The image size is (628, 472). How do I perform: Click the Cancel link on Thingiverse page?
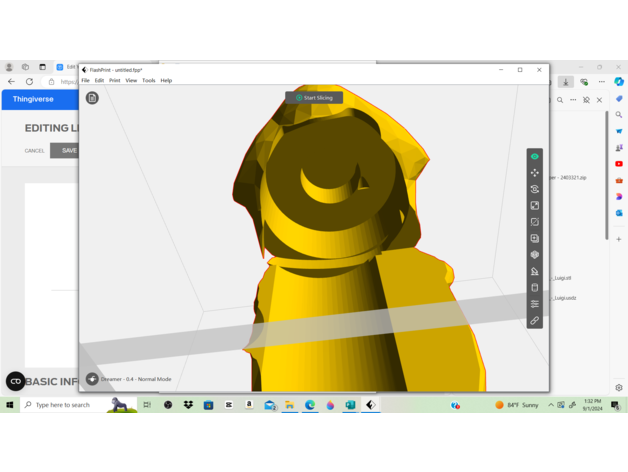[35, 151]
